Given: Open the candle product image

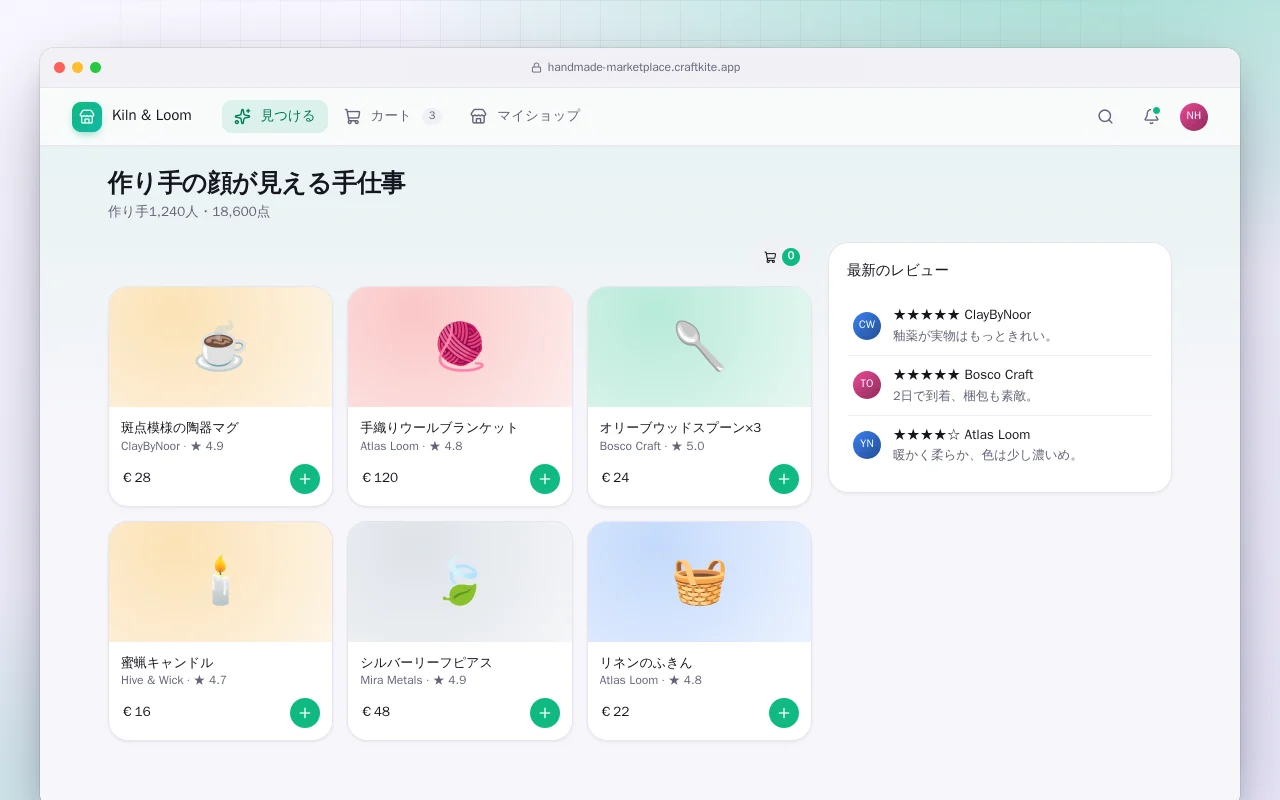Looking at the screenshot, I should (x=220, y=582).
